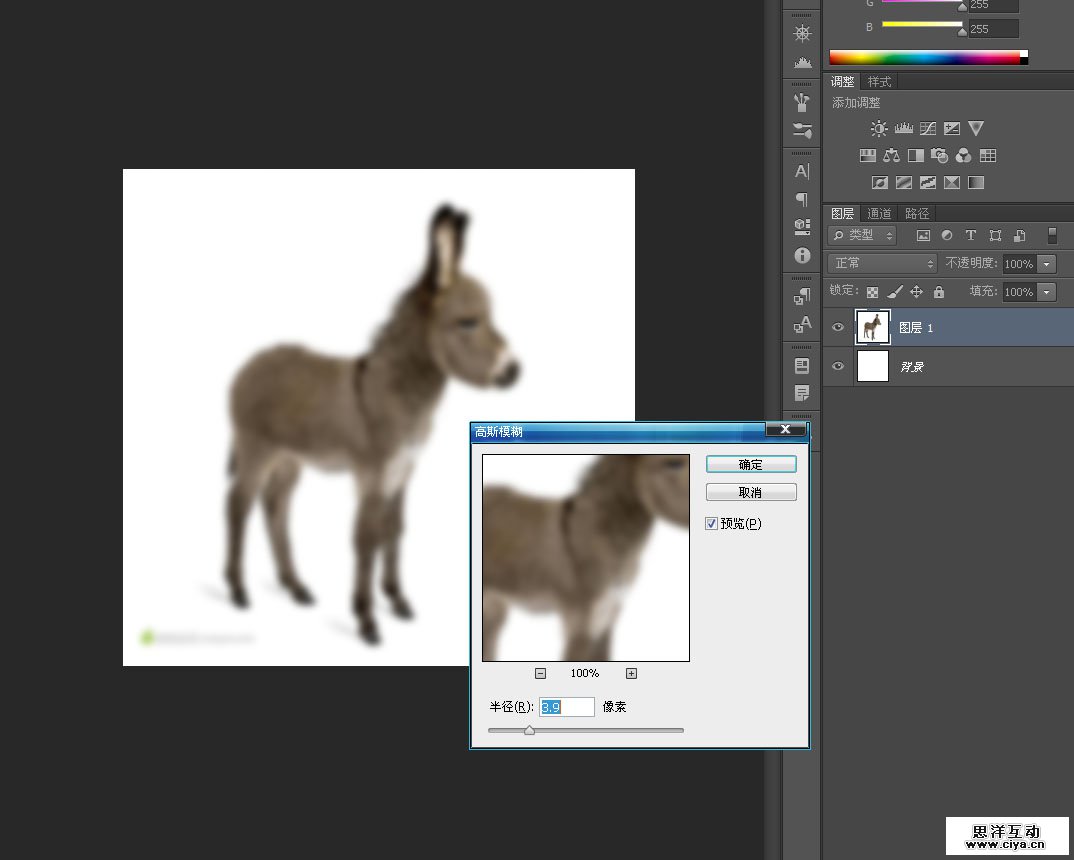Viewport: 1074px width, 860px height.
Task: Filter layers by type layers (T icon)
Action: (970, 236)
